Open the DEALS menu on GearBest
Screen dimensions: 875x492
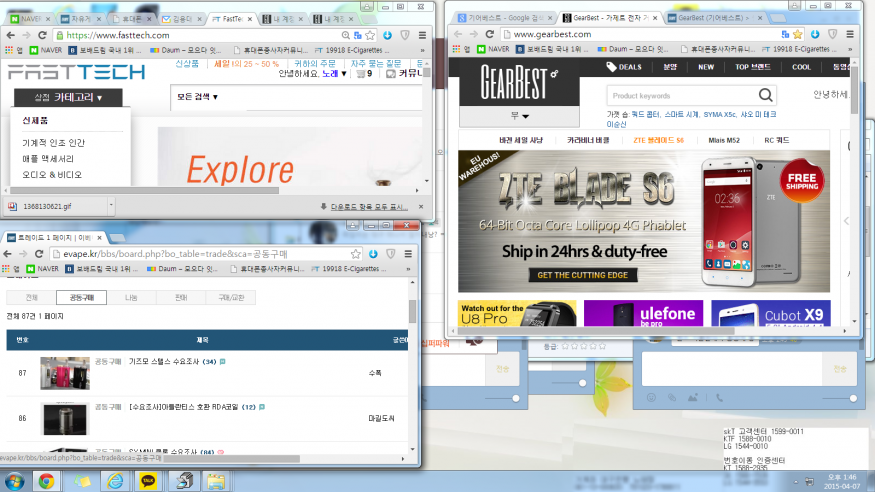coord(625,67)
